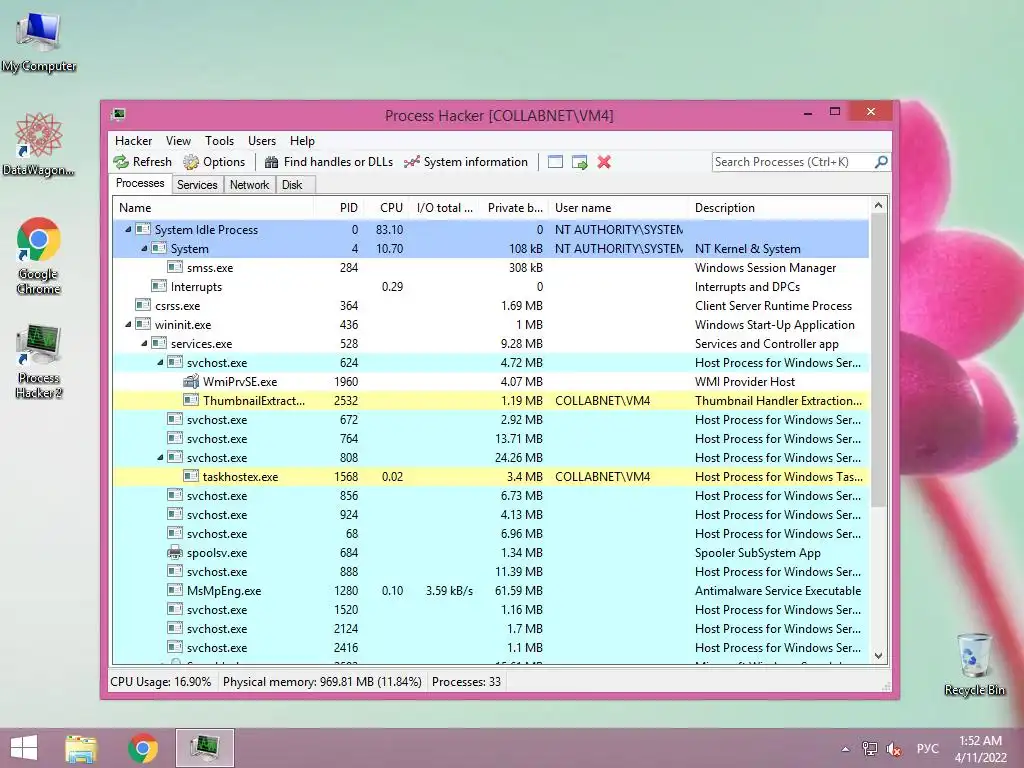The image size is (1024, 768).
Task: Select the Processes tab
Action: [140, 184]
